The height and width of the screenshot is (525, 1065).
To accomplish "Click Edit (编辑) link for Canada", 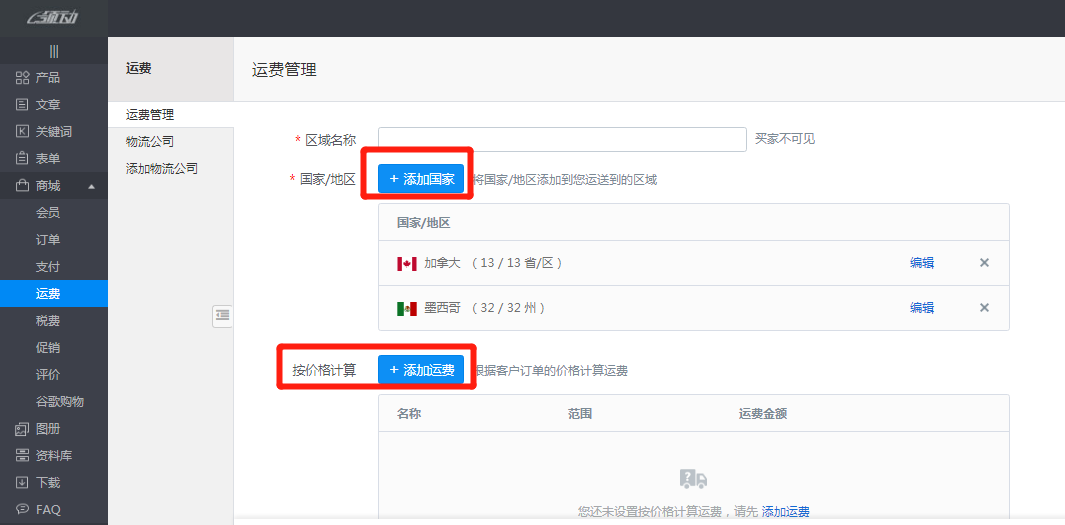I will tap(922, 263).
